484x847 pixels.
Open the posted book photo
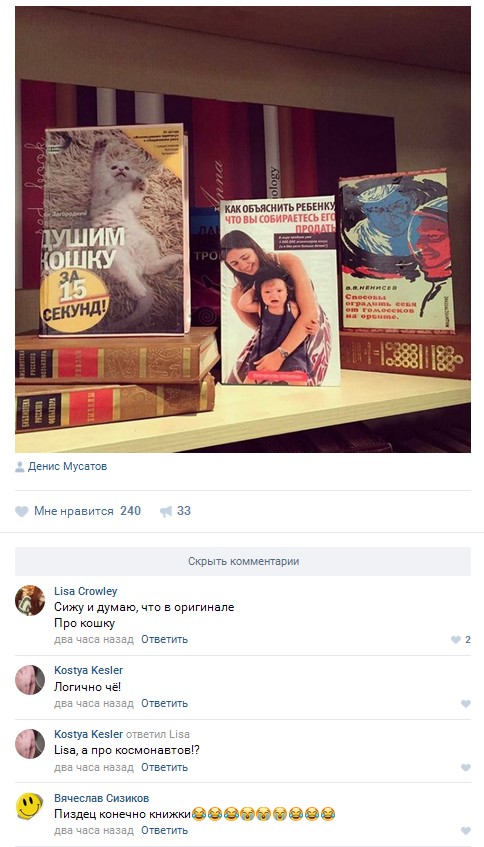[243, 229]
